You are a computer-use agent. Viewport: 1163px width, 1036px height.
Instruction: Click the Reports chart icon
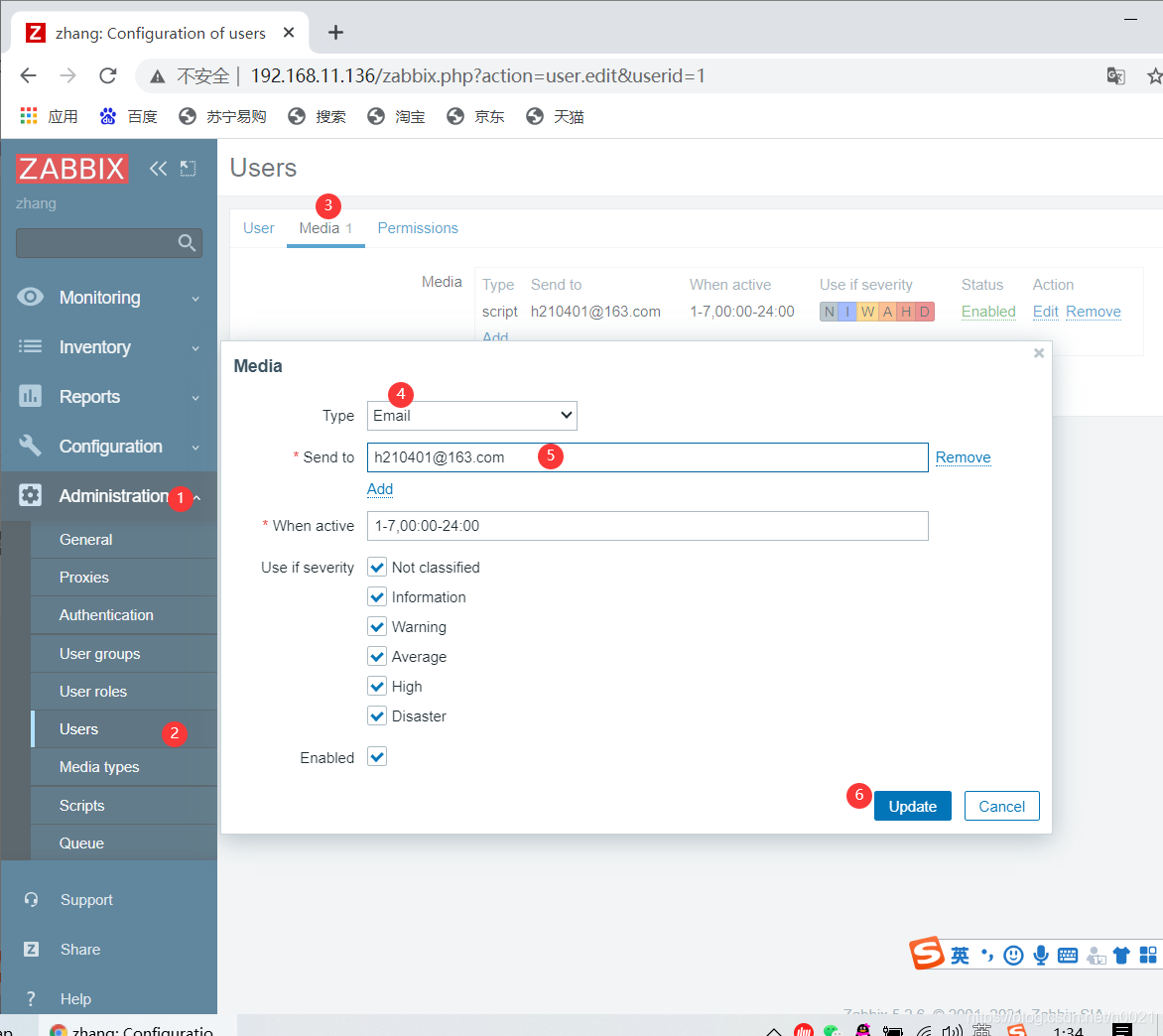(x=30, y=396)
